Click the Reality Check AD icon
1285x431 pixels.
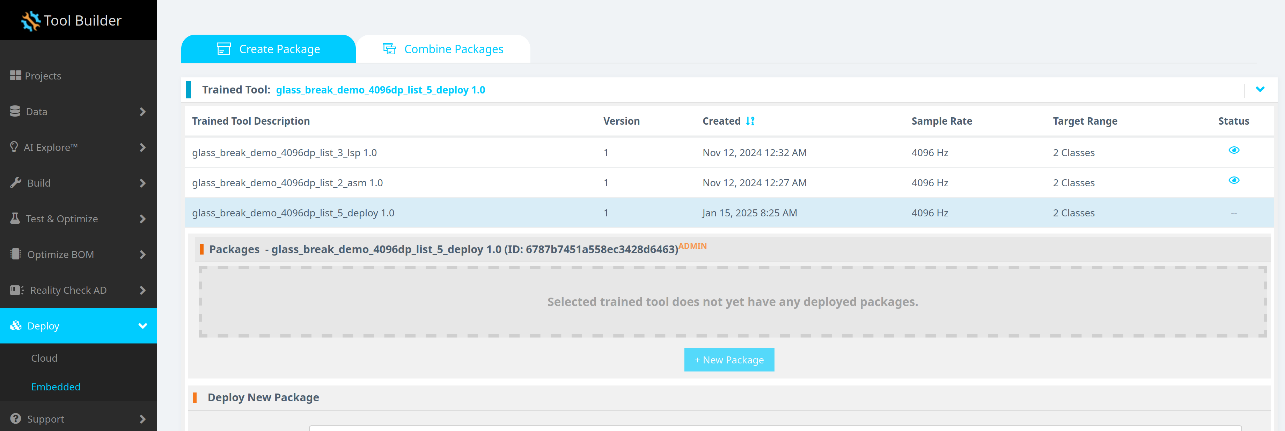click(16, 290)
